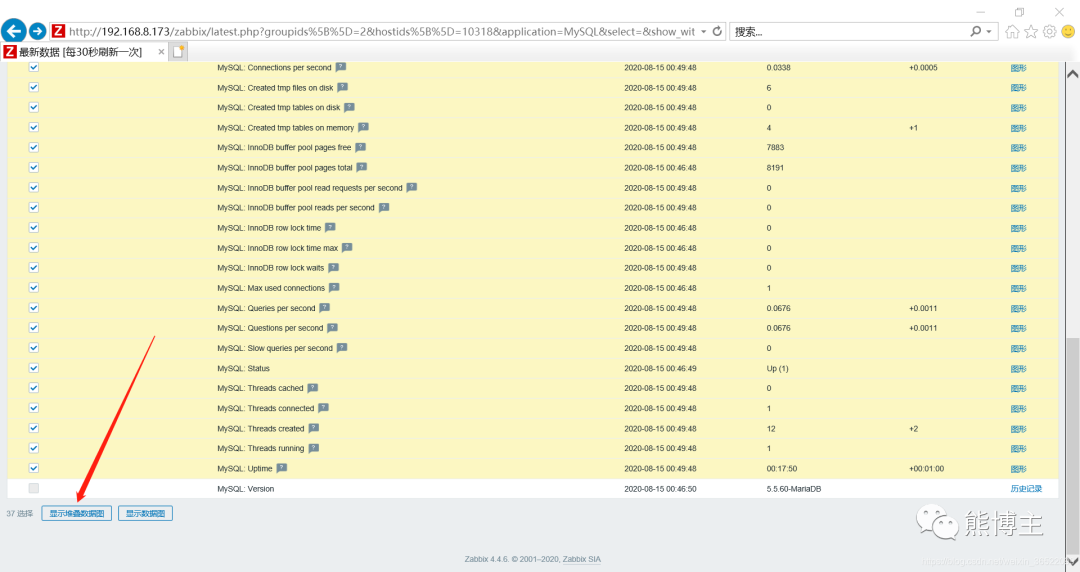Image resolution: width=1080 pixels, height=572 pixels.
Task: Open 图形 link for MySQL Uptime
Action: click(1018, 469)
